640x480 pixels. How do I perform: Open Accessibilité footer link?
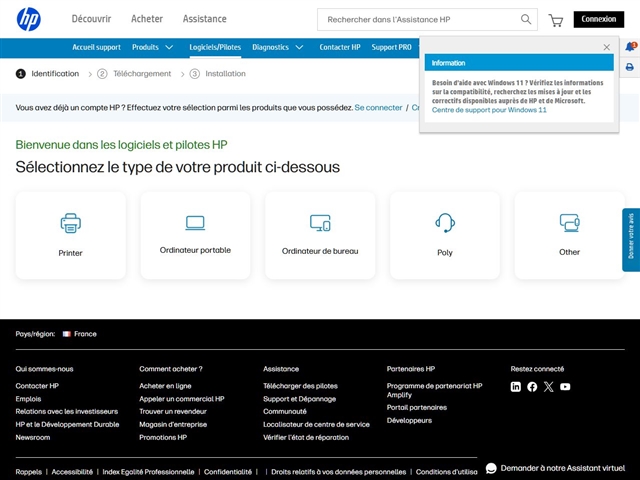pyautogui.click(x=72, y=472)
